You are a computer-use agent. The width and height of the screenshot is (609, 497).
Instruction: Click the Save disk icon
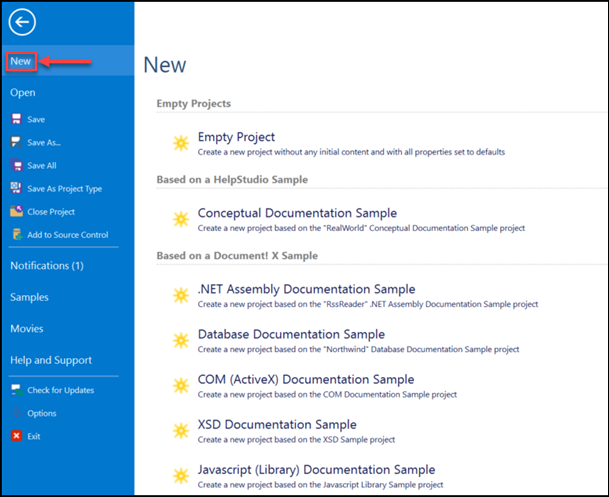(x=16, y=119)
